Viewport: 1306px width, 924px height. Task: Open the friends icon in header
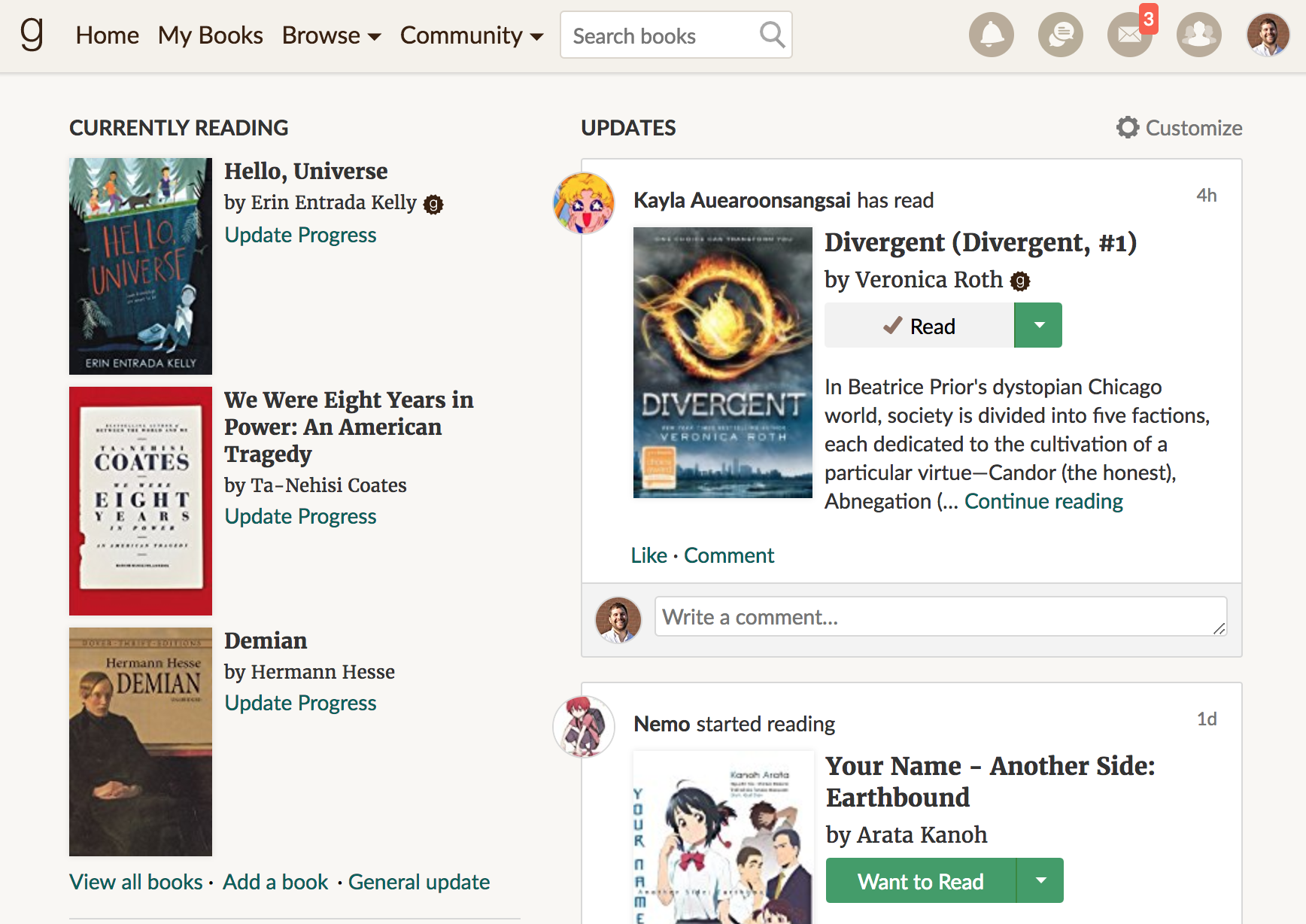click(1198, 35)
